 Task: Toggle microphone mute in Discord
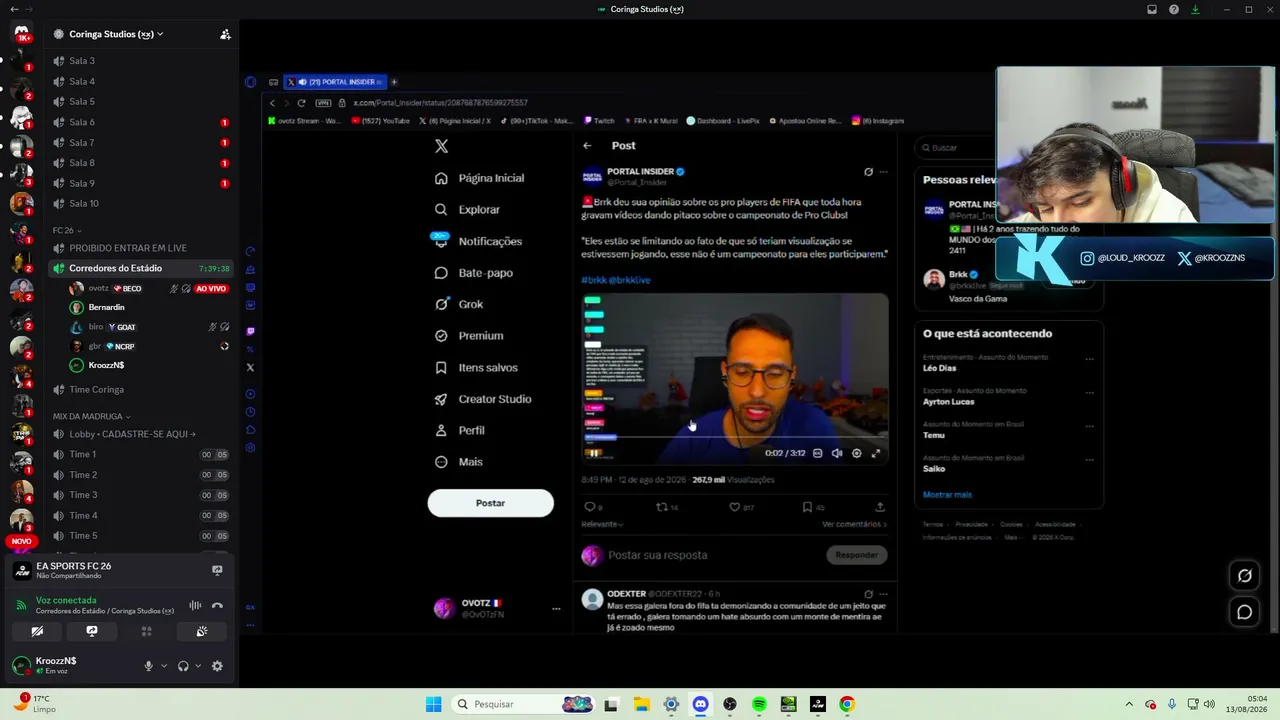coord(149,666)
